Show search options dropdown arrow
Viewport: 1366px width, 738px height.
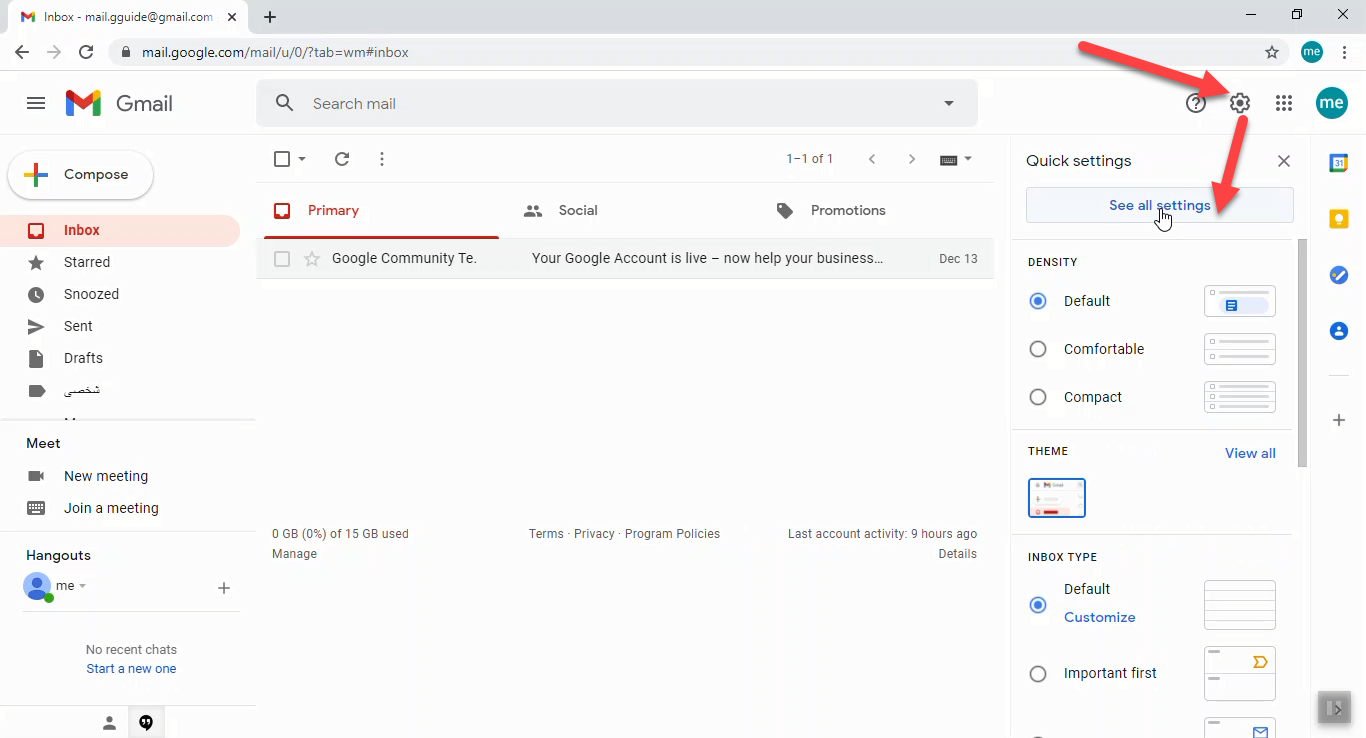[949, 103]
